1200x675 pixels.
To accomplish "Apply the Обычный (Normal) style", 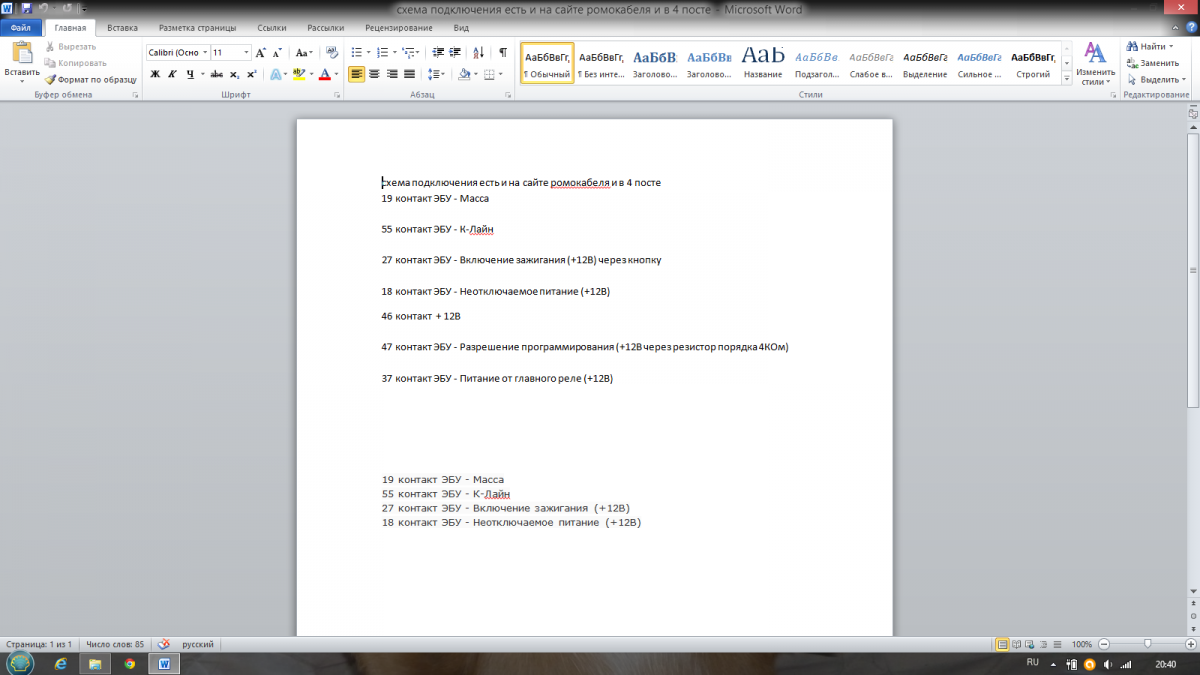I will click(547, 63).
